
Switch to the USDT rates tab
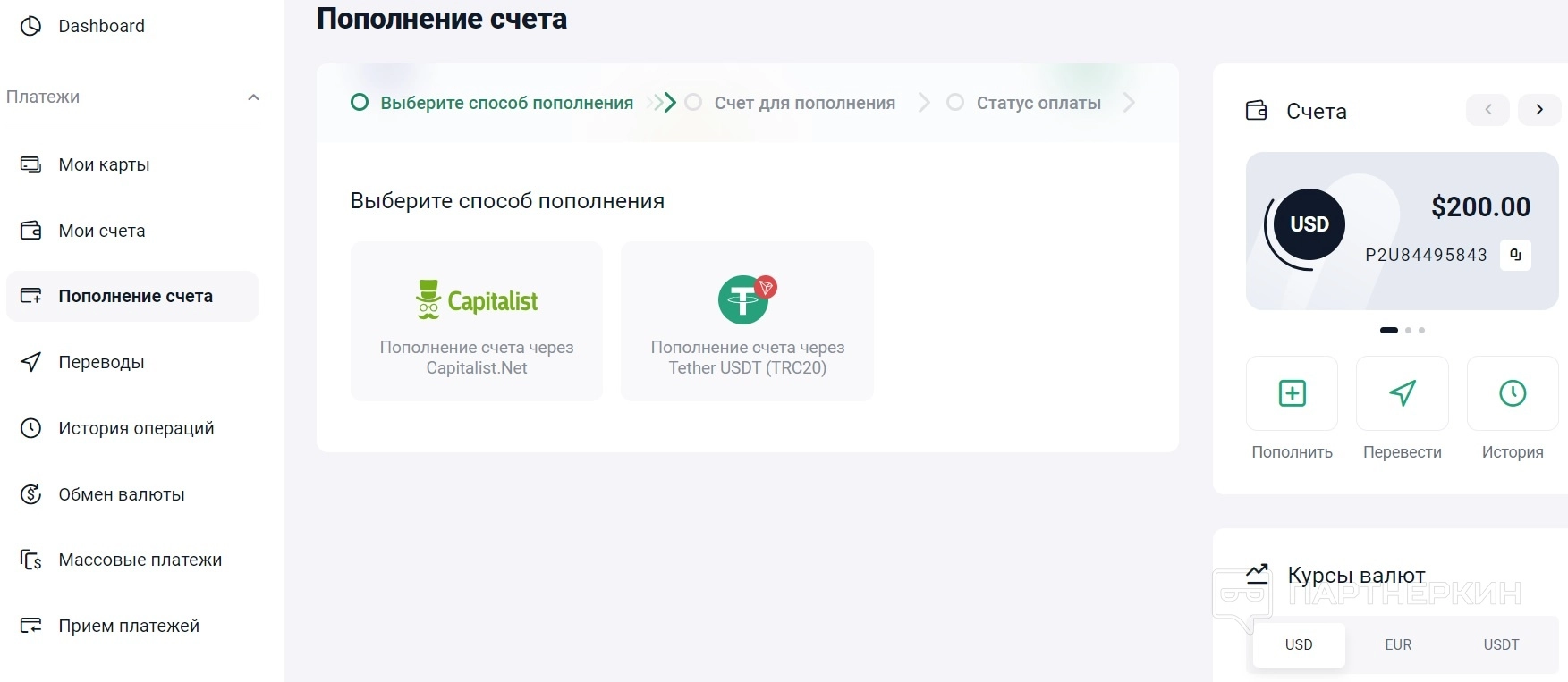pyautogui.click(x=1501, y=644)
